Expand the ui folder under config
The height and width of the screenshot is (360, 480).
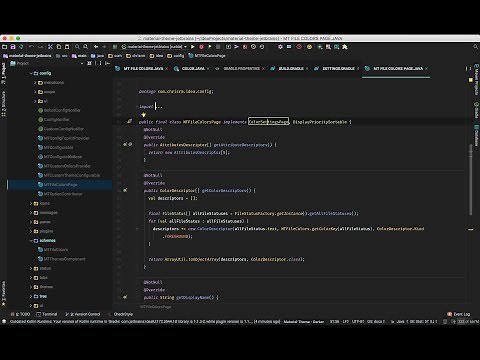click(x=35, y=101)
